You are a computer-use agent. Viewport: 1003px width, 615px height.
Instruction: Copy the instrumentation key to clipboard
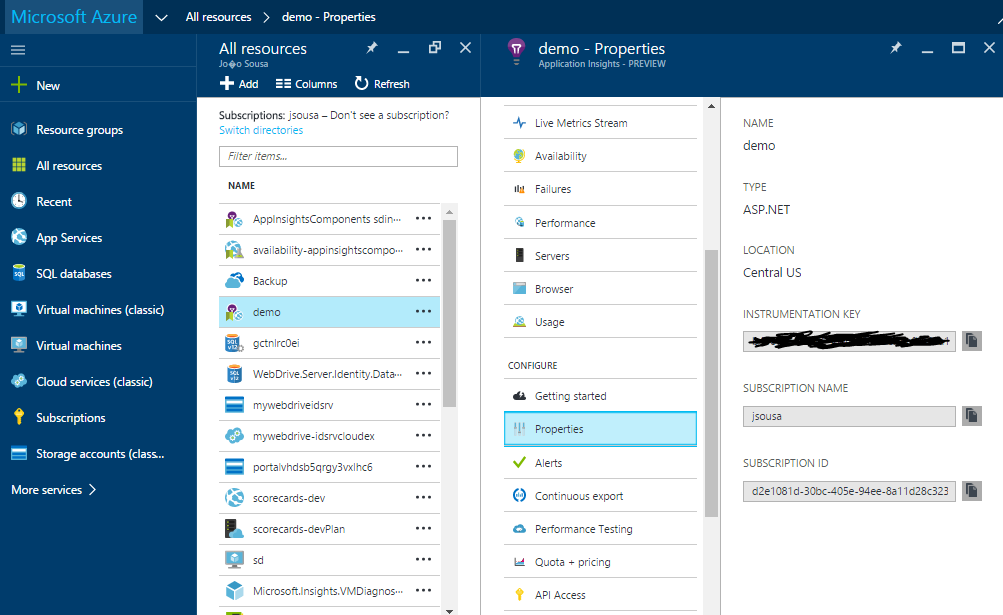click(x=972, y=341)
